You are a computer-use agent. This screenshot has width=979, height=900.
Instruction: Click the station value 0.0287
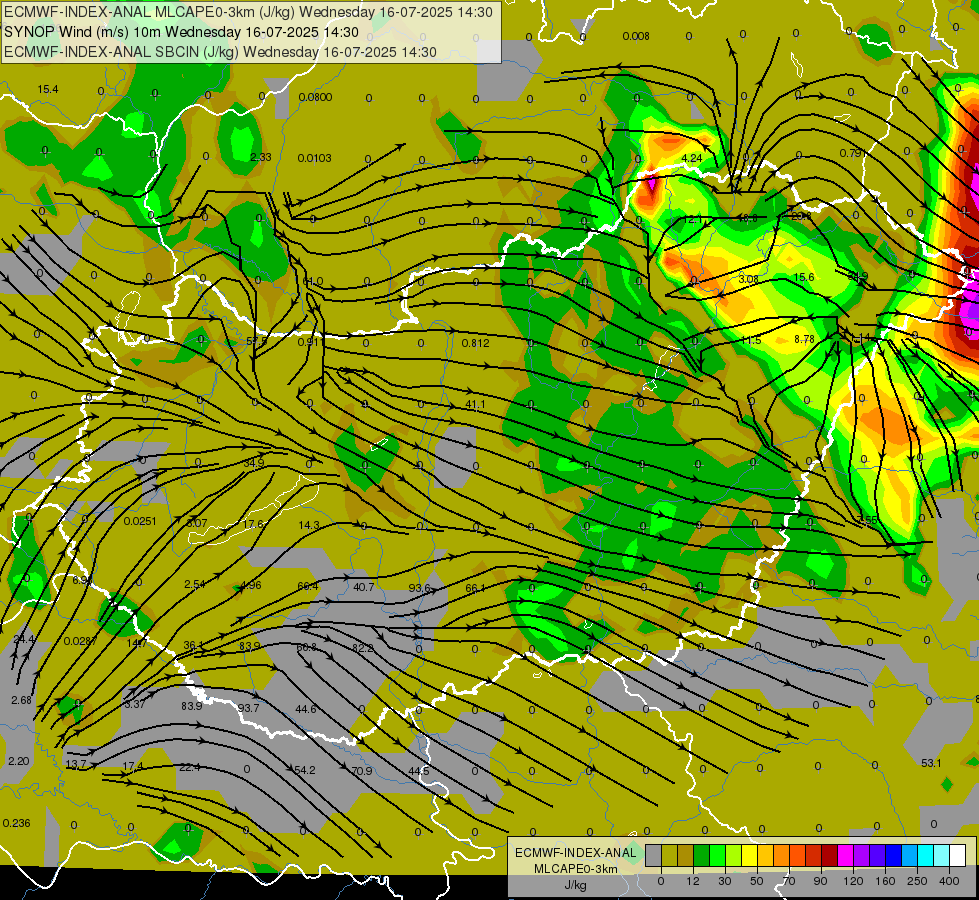[x=81, y=641]
